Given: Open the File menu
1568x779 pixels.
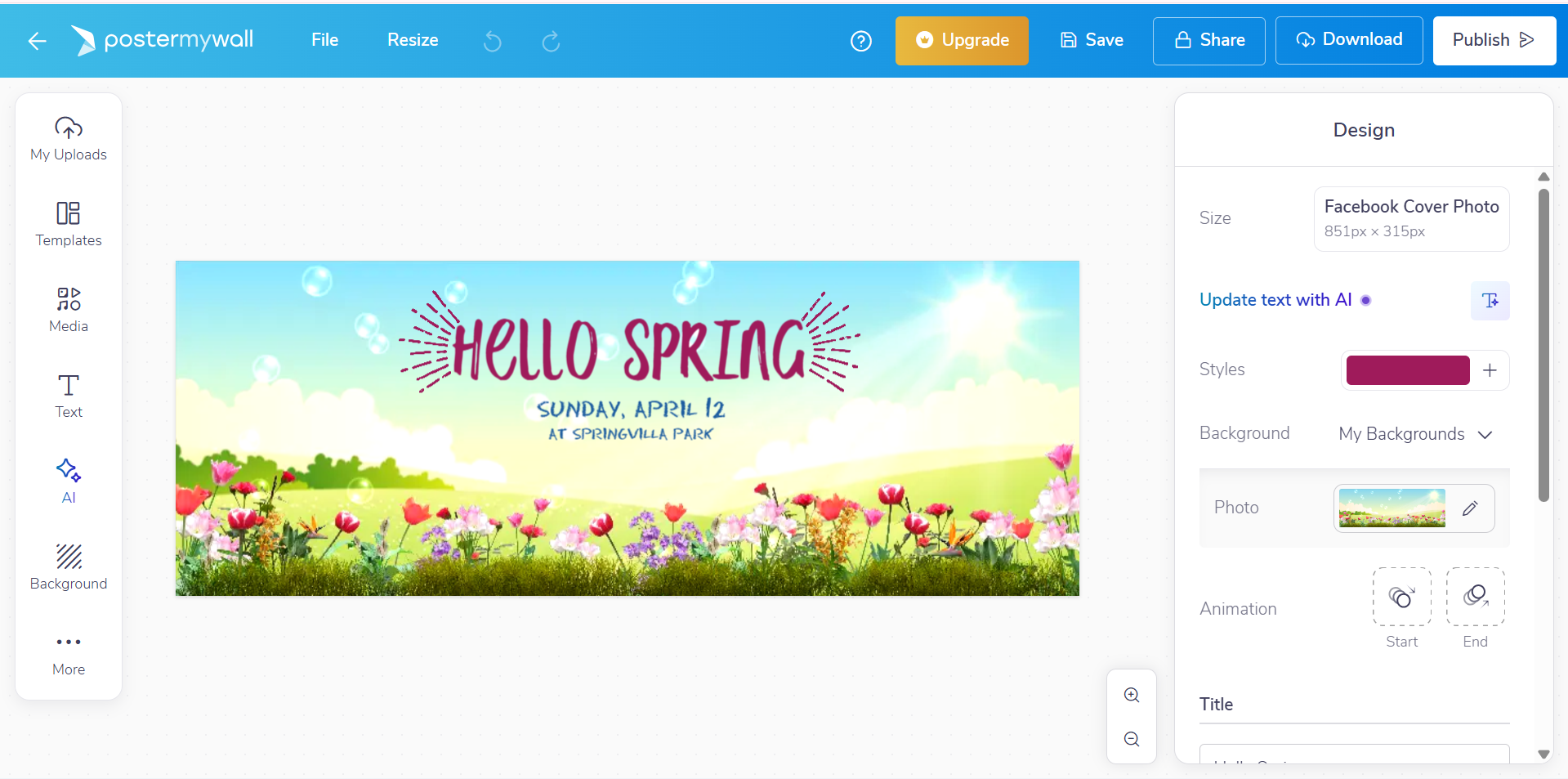Looking at the screenshot, I should (x=324, y=39).
